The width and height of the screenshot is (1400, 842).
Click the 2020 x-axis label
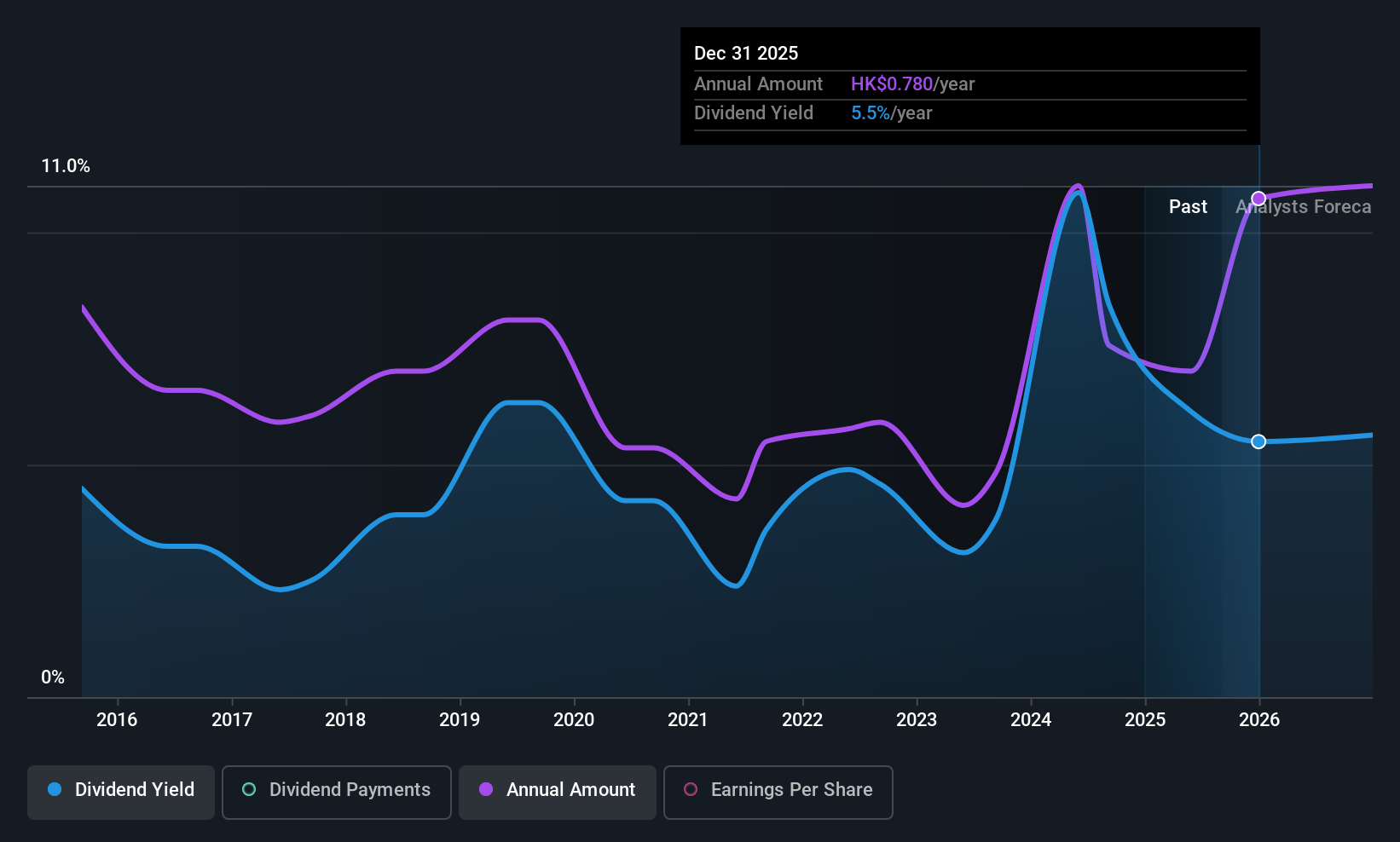pyautogui.click(x=574, y=719)
